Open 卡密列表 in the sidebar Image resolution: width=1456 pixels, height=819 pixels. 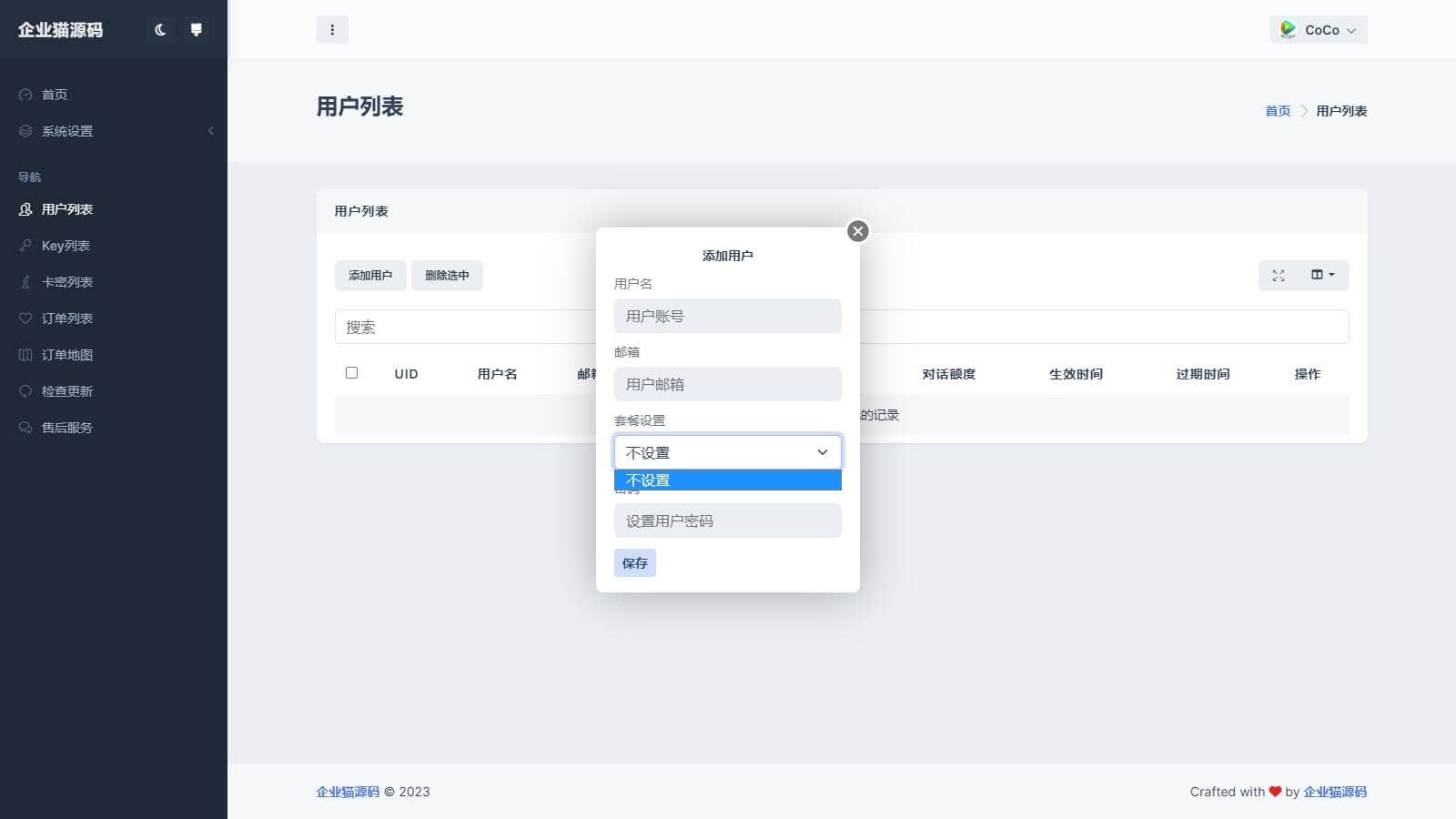(x=67, y=282)
